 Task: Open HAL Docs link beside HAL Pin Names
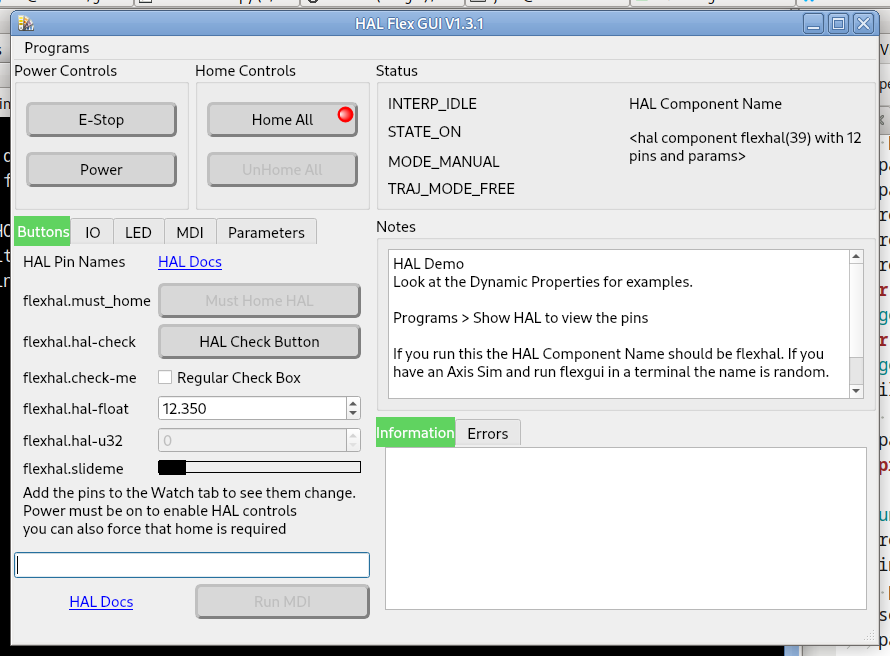pyautogui.click(x=190, y=262)
